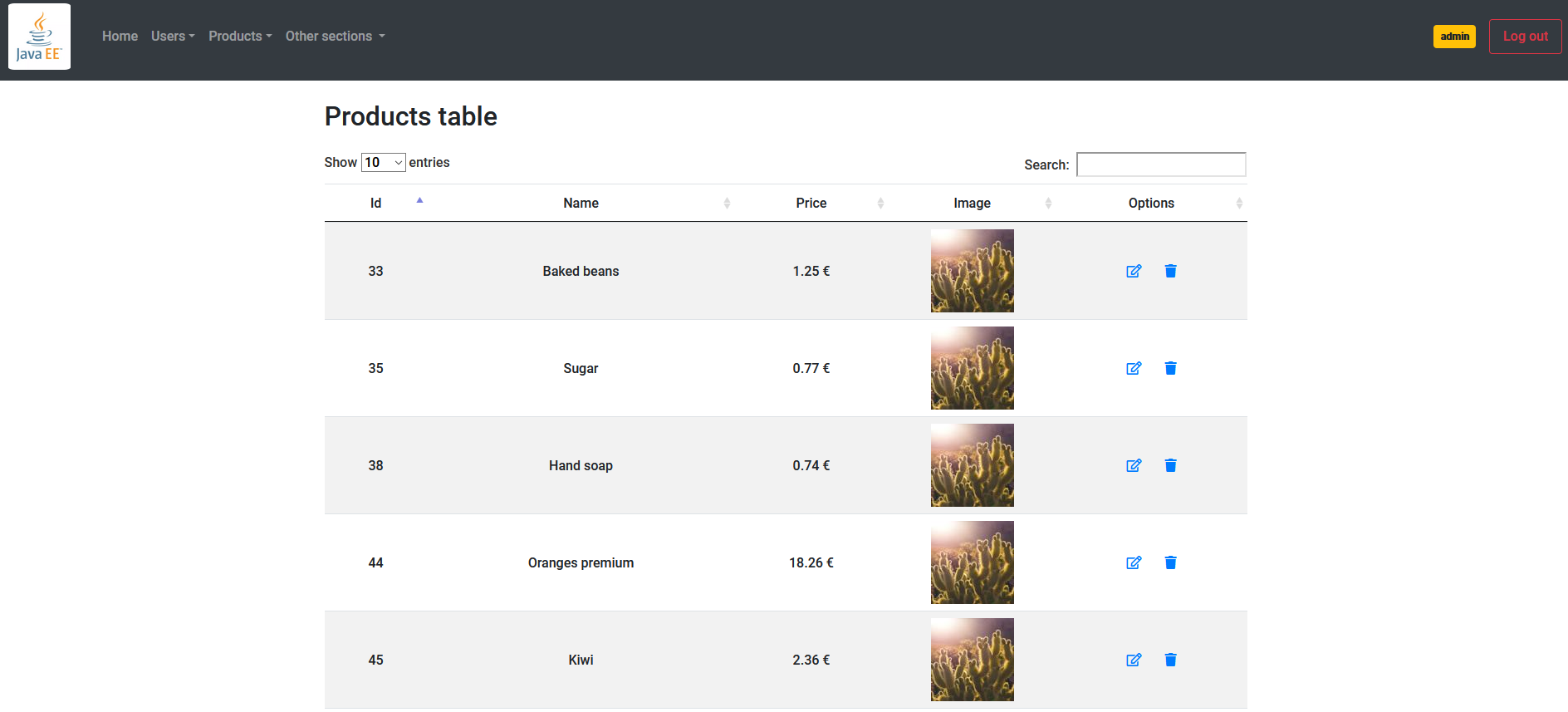Edit the Baked beans product
This screenshot has height=712, width=1568.
click(1134, 271)
